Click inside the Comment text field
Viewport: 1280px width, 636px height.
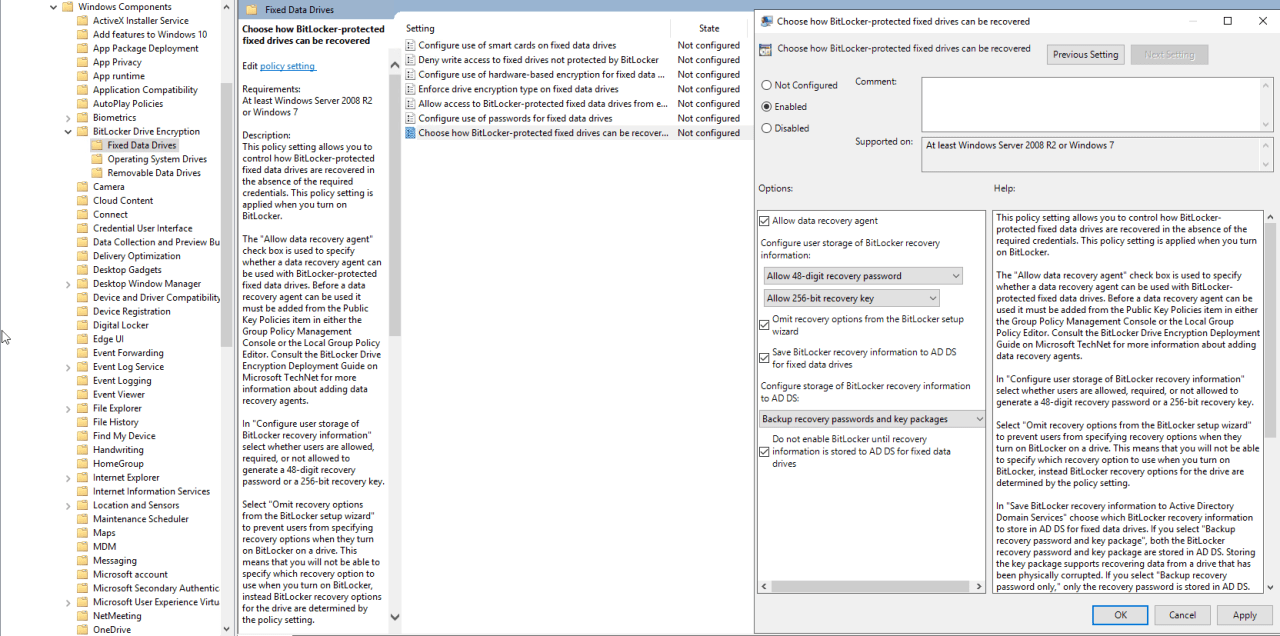(x=1096, y=104)
